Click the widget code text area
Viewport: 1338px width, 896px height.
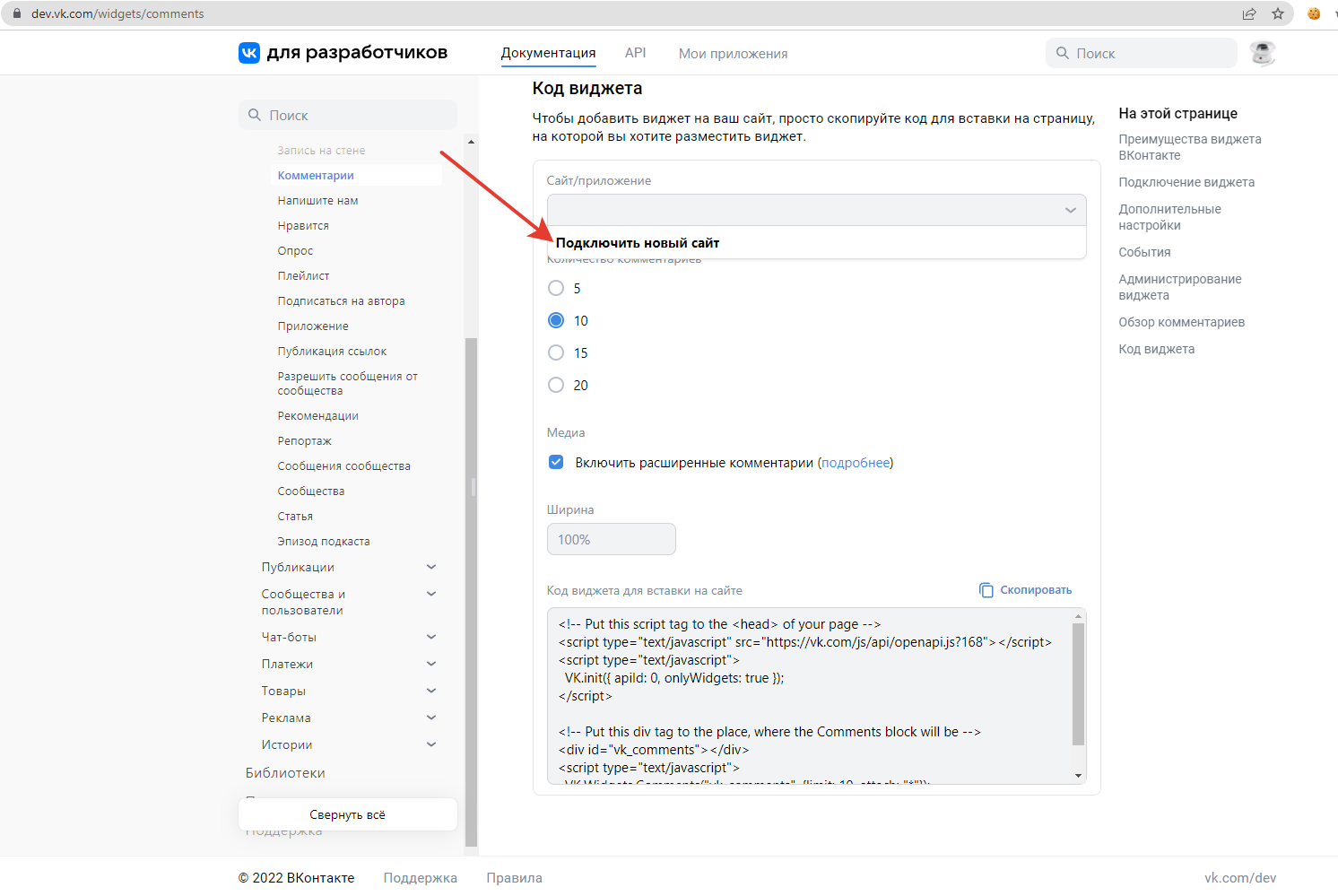tap(810, 696)
